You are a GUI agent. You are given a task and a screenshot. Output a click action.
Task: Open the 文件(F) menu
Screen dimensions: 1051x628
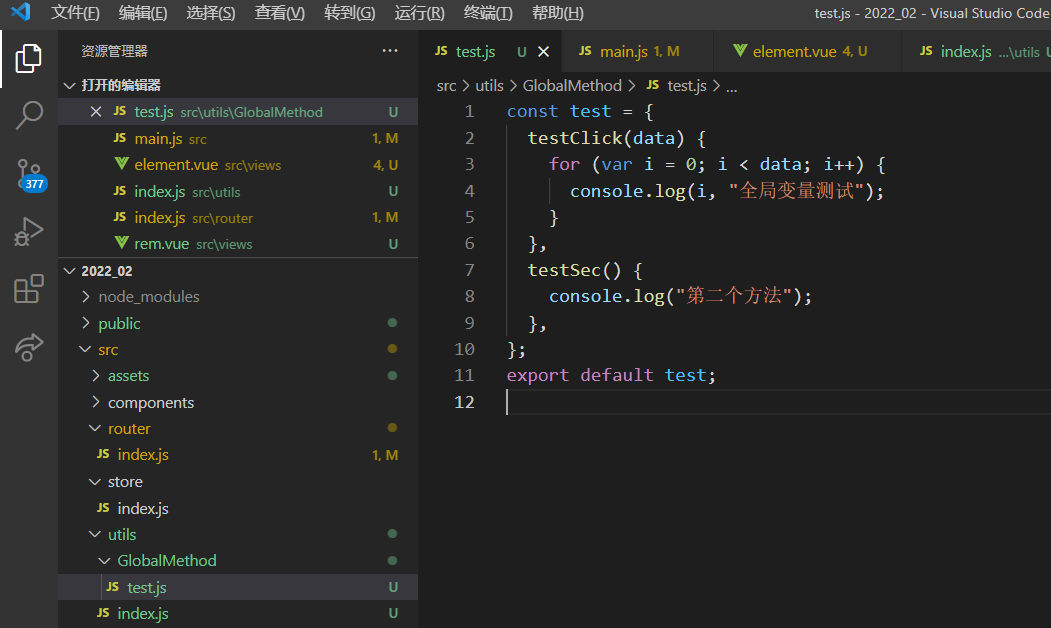76,13
